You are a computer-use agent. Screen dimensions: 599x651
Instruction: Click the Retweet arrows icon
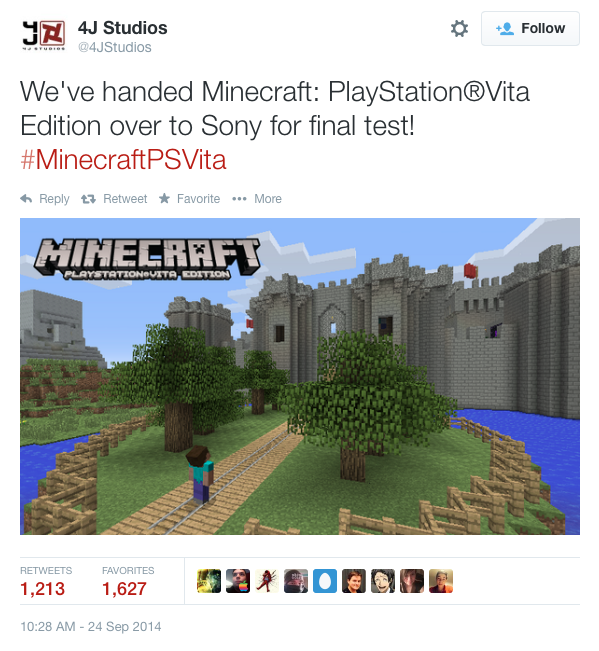(88, 199)
